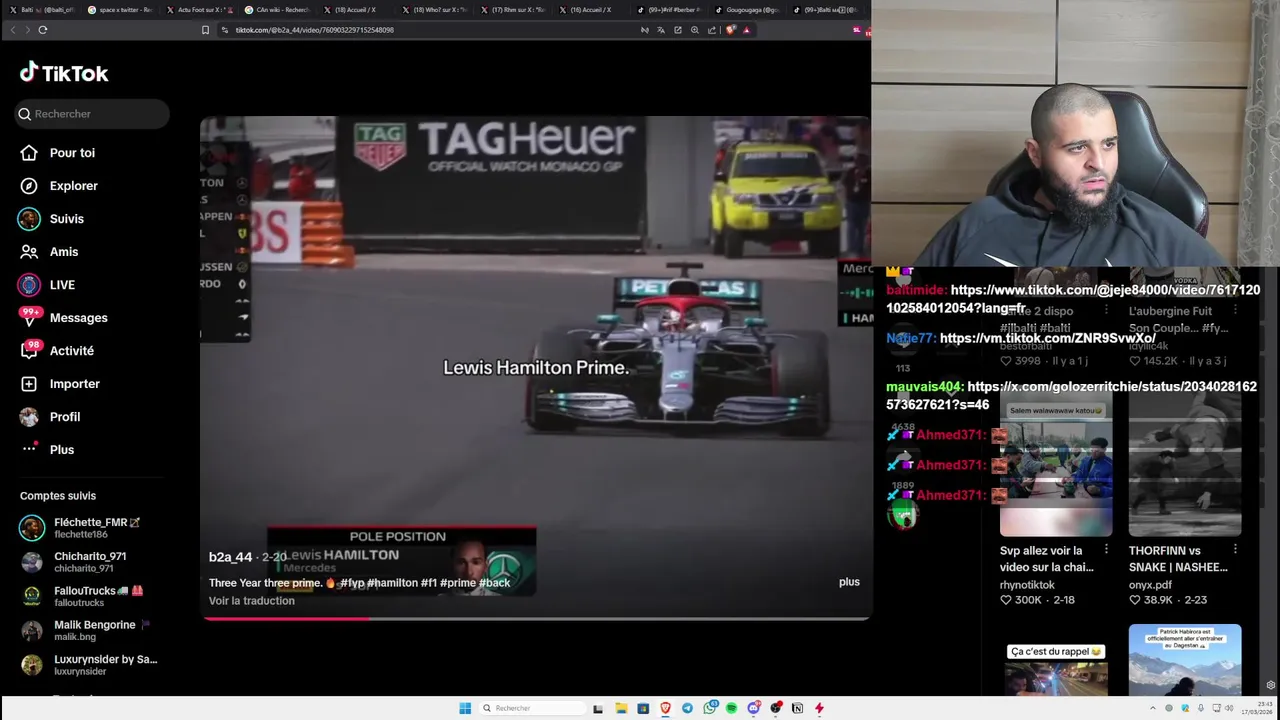The image size is (1280, 720).
Task: Open File Explorer from the taskbar
Action: pos(621,708)
